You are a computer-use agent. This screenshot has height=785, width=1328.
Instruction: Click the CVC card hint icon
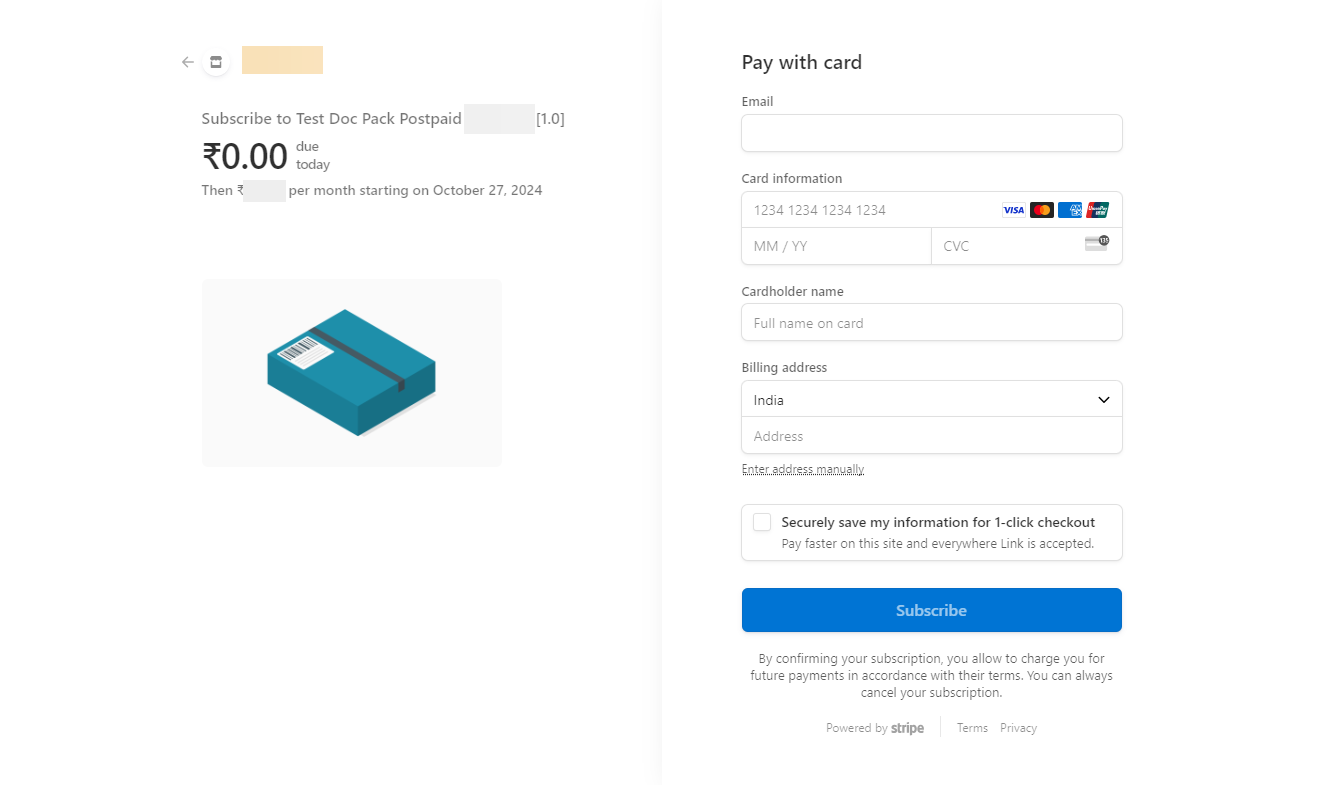(1097, 243)
